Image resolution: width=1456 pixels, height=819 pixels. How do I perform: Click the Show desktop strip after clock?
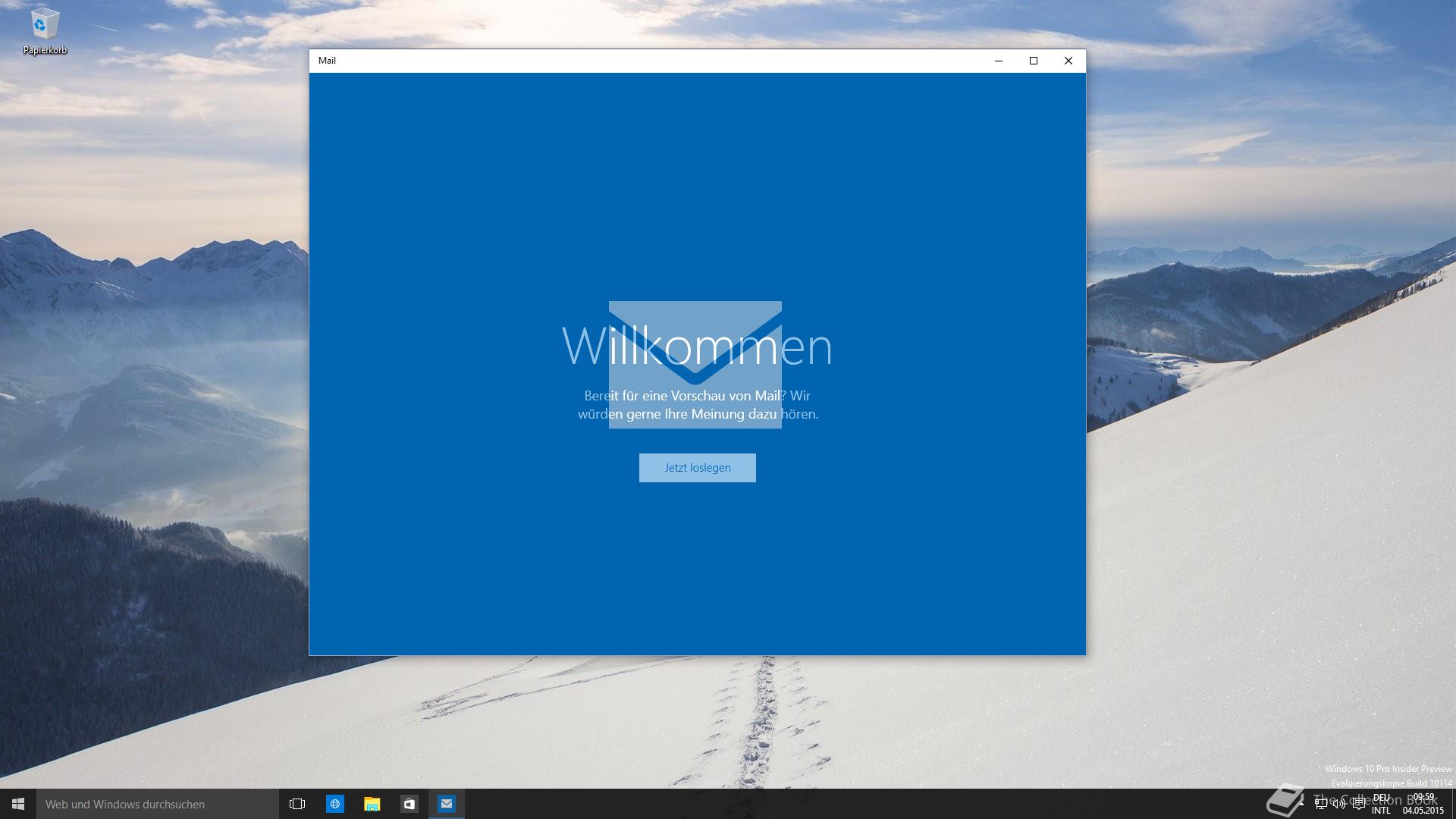pyautogui.click(x=1453, y=804)
